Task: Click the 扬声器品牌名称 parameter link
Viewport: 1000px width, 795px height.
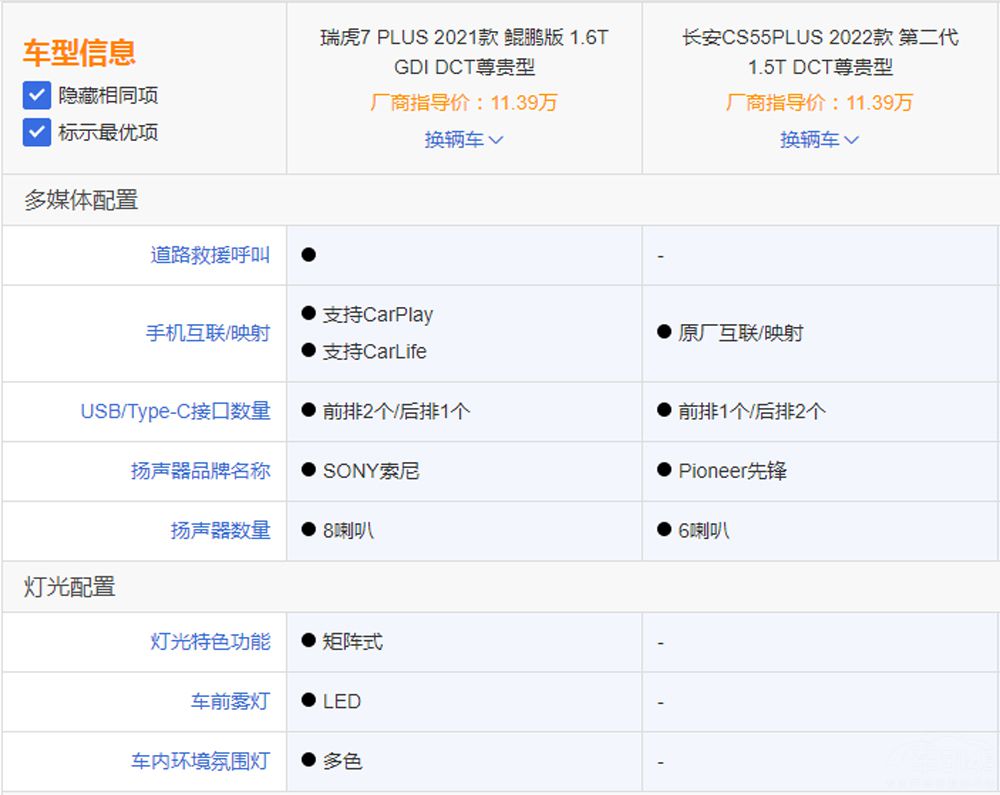Action: coord(200,471)
